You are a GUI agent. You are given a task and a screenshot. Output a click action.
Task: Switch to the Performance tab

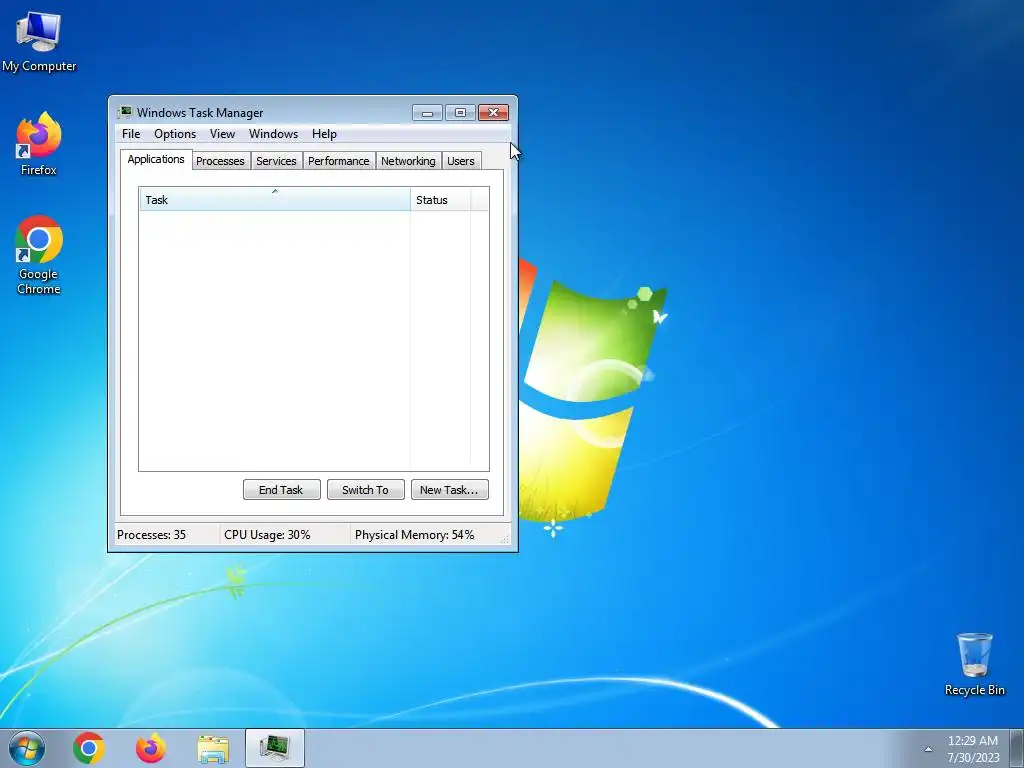point(338,161)
